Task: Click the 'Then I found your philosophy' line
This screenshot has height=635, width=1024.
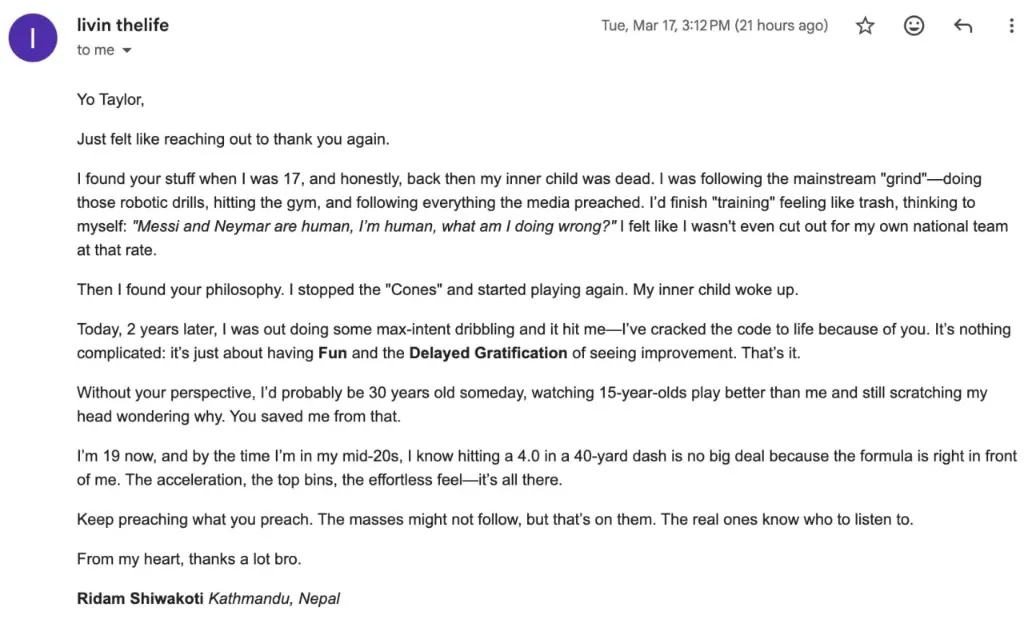Action: (437, 289)
